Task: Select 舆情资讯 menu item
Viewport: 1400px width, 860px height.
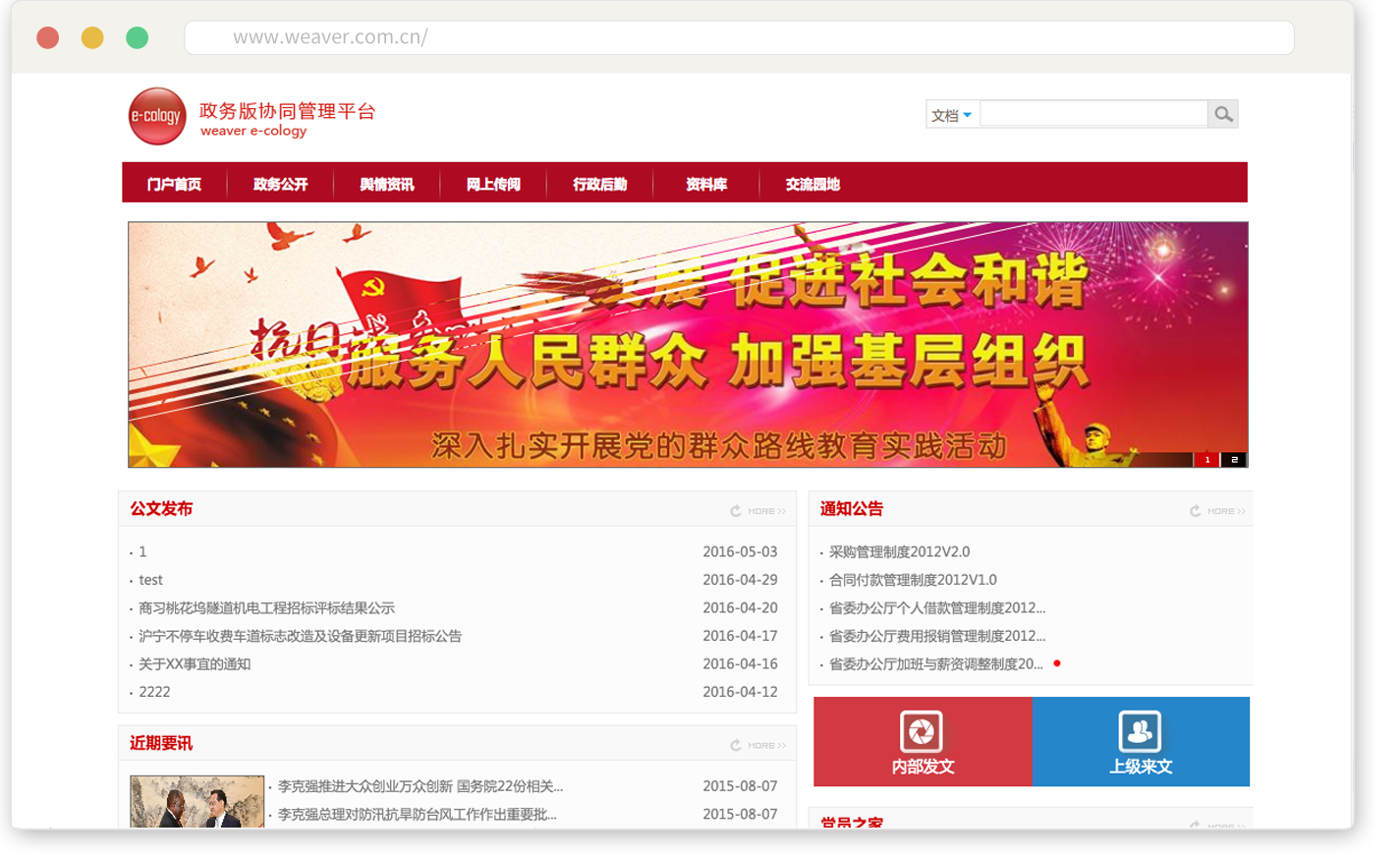Action: (386, 184)
